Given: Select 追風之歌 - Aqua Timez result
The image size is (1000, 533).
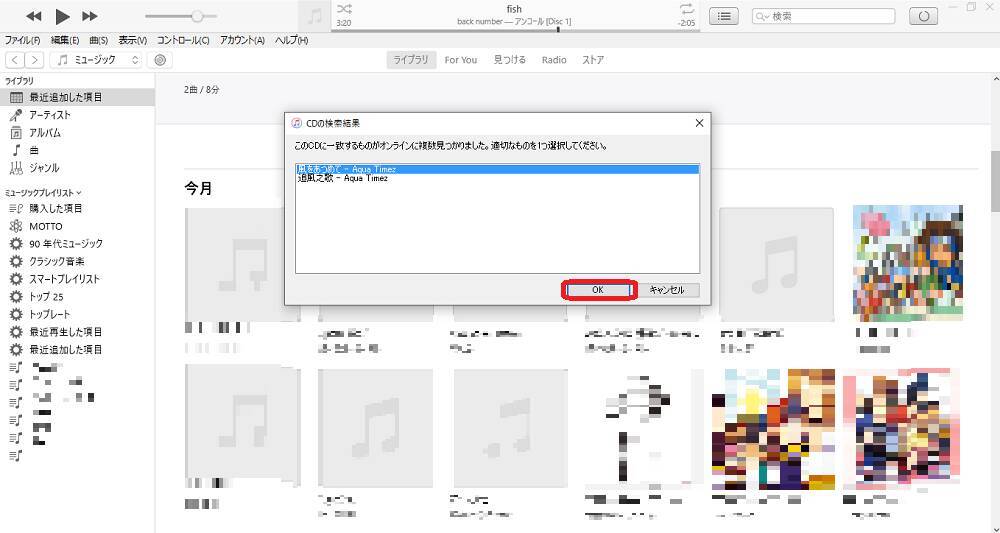Looking at the screenshot, I should point(497,179).
